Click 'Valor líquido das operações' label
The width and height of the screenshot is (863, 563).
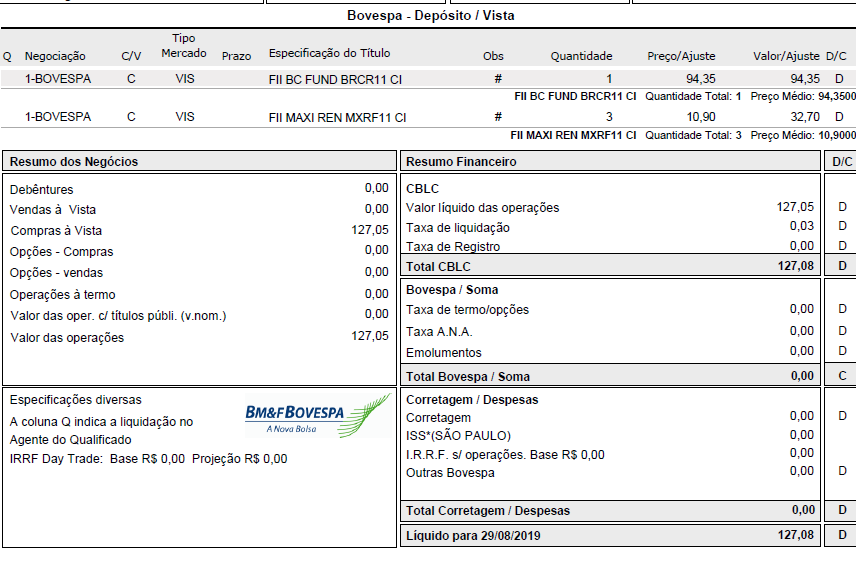click(x=483, y=208)
